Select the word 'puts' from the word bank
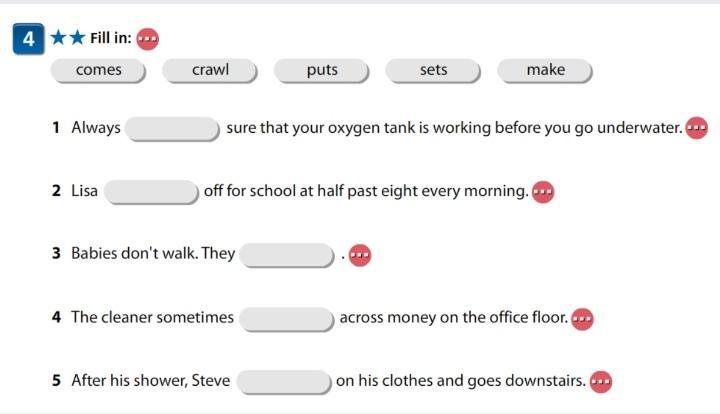This screenshot has width=720, height=414. pos(323,70)
